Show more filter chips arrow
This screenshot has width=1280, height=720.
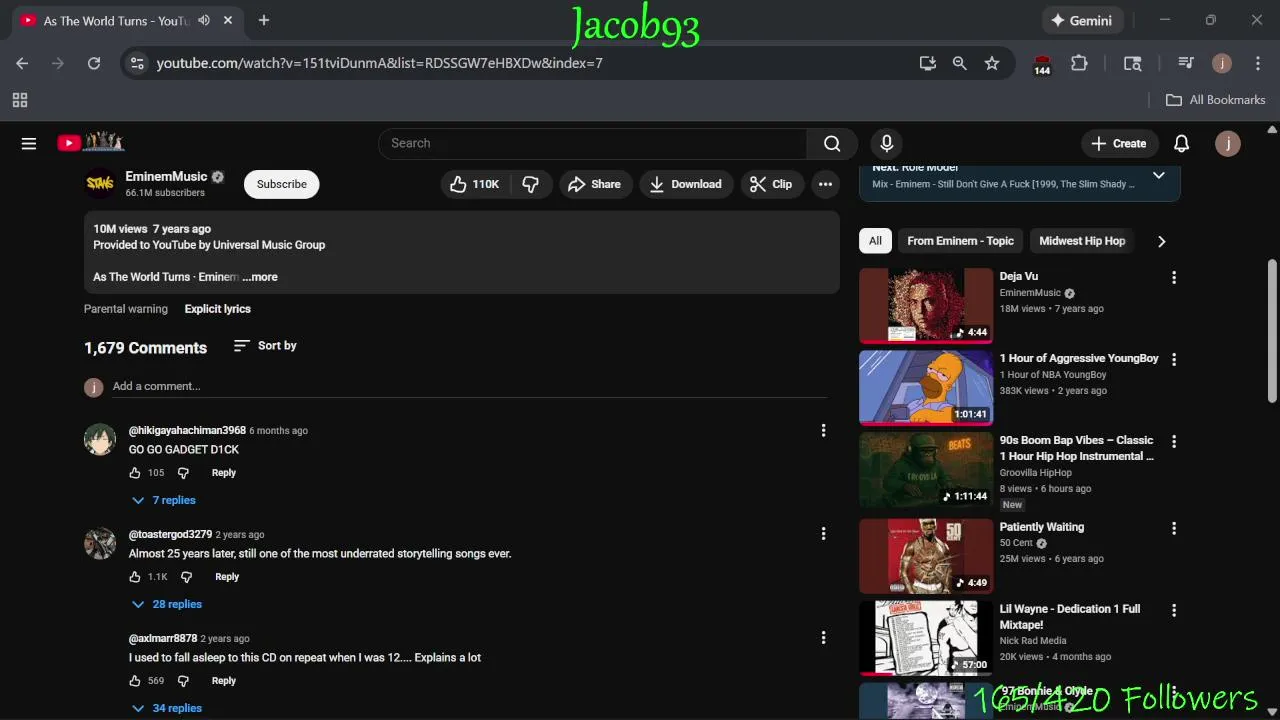click(x=1161, y=241)
